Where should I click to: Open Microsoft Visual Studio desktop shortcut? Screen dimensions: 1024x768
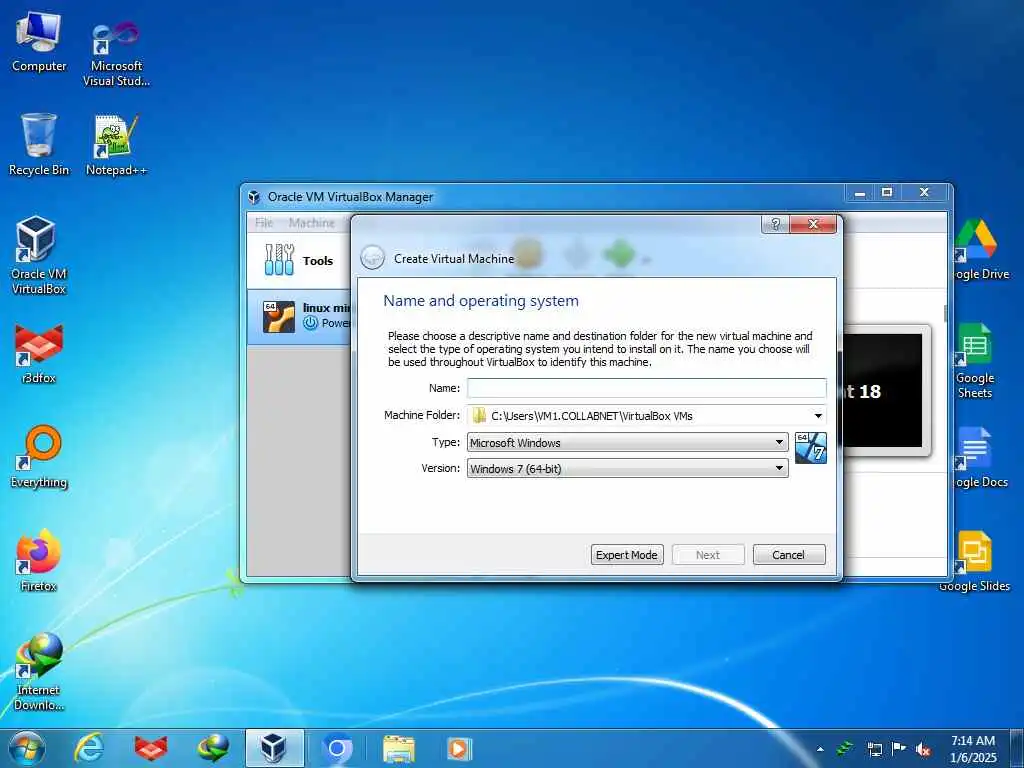(x=116, y=52)
